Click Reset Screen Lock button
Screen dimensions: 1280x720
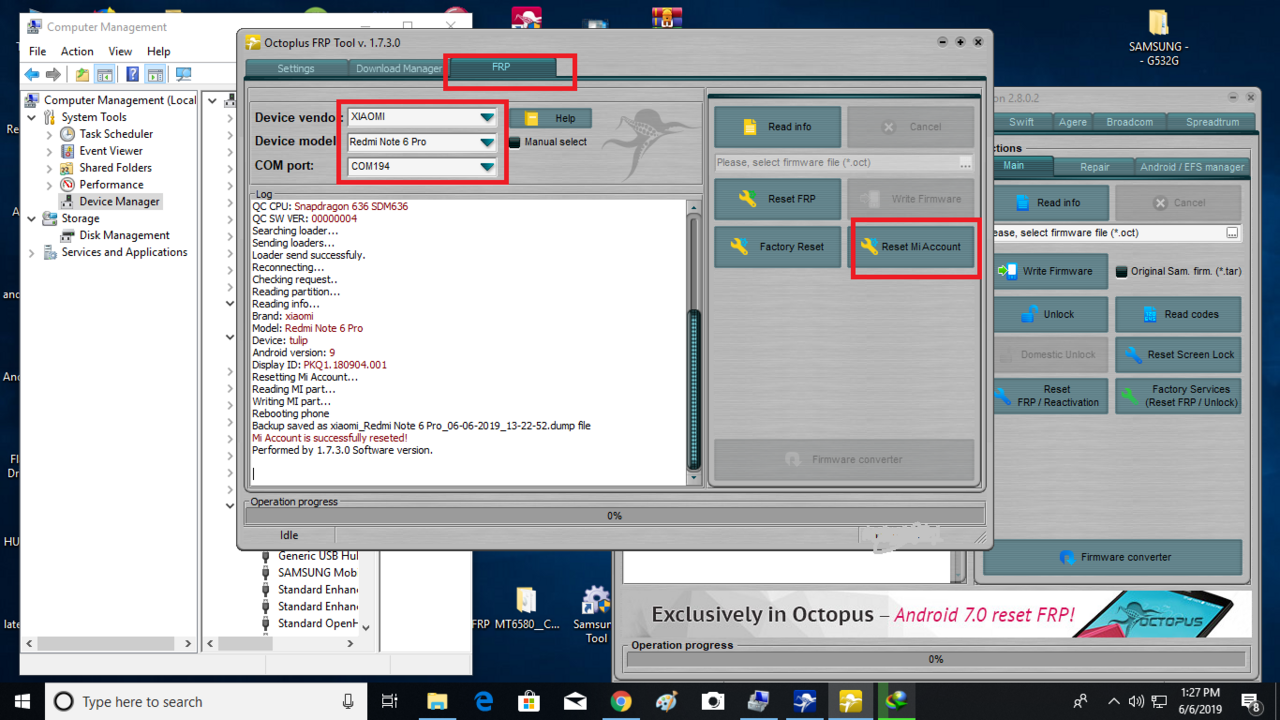pyautogui.click(x=1178, y=354)
